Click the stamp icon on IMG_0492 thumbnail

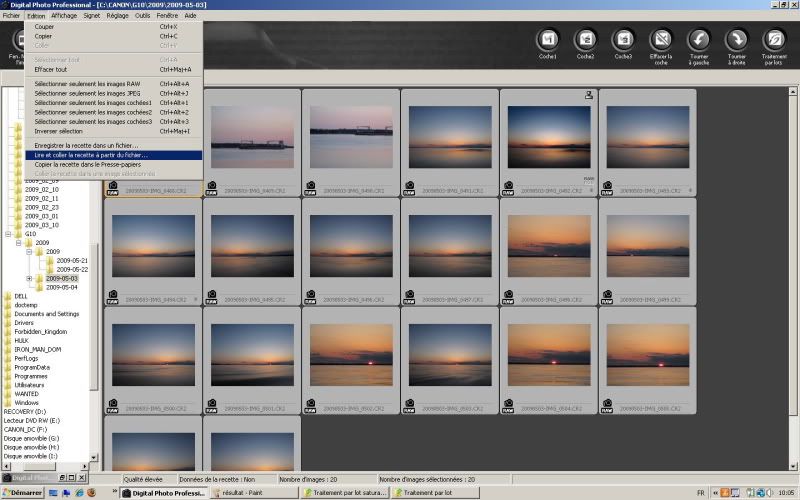click(x=589, y=95)
